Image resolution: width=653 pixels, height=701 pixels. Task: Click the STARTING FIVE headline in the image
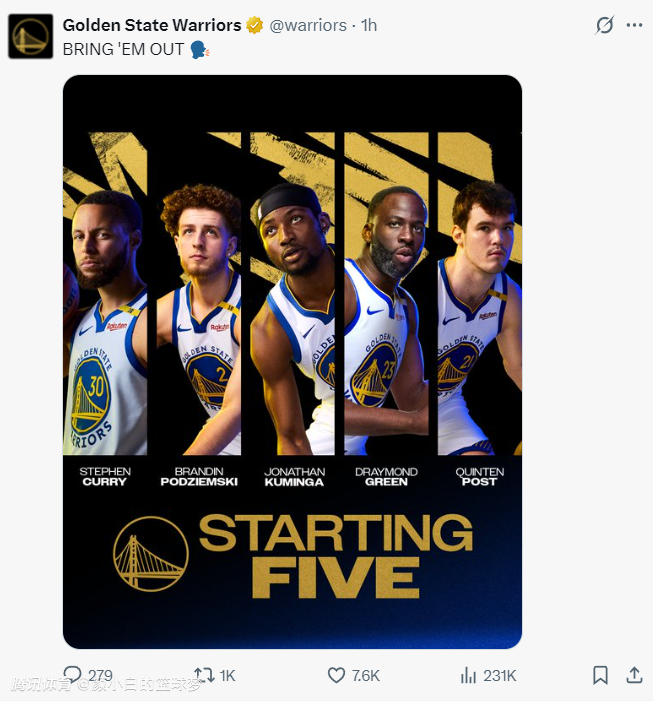click(x=335, y=556)
